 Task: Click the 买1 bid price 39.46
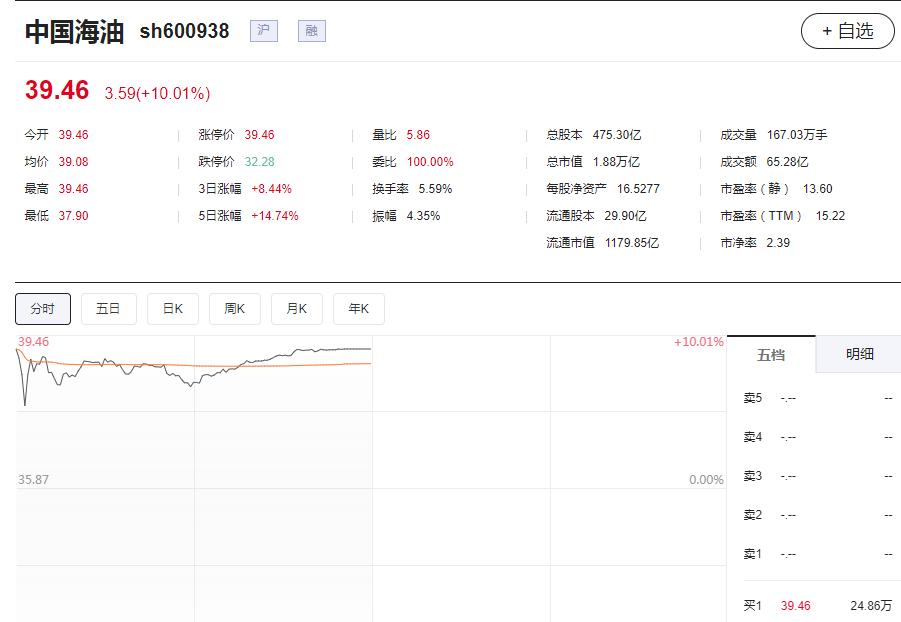pos(796,606)
